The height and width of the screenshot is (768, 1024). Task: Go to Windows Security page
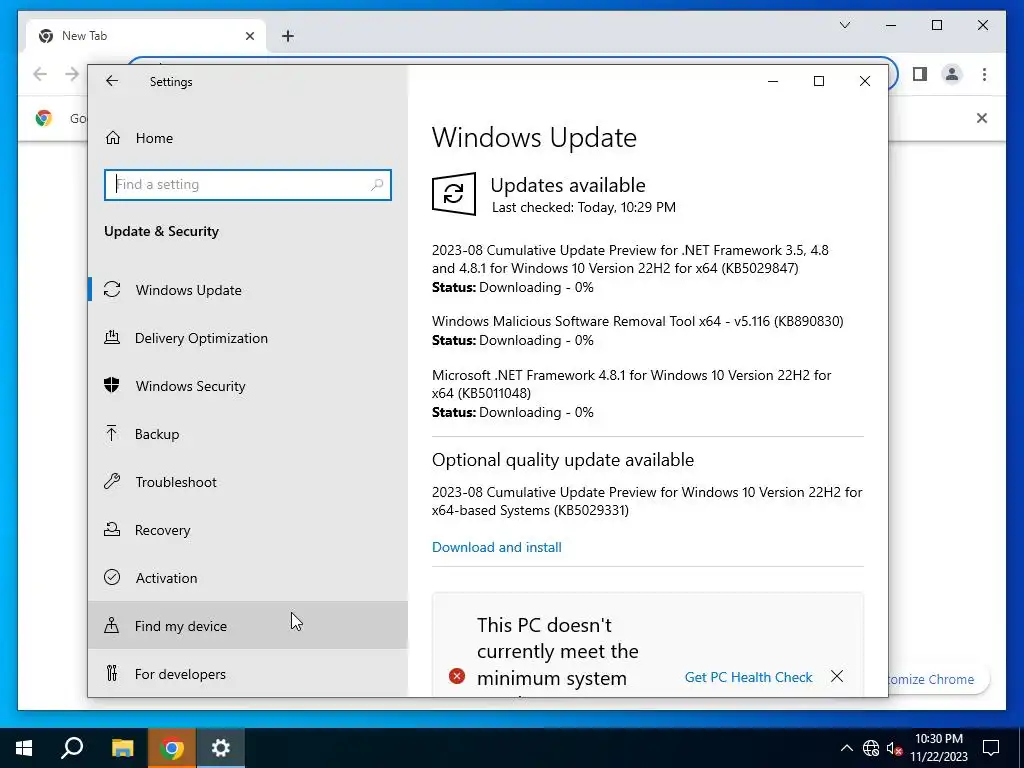[248, 386]
